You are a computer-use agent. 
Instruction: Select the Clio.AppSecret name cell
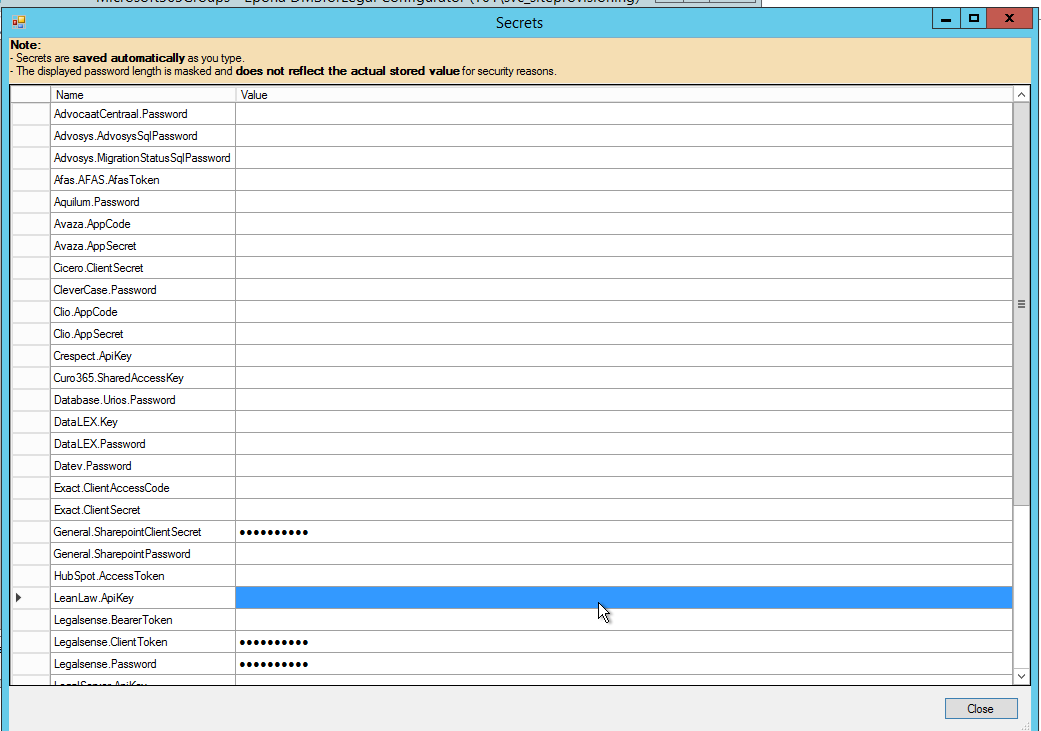[143, 334]
